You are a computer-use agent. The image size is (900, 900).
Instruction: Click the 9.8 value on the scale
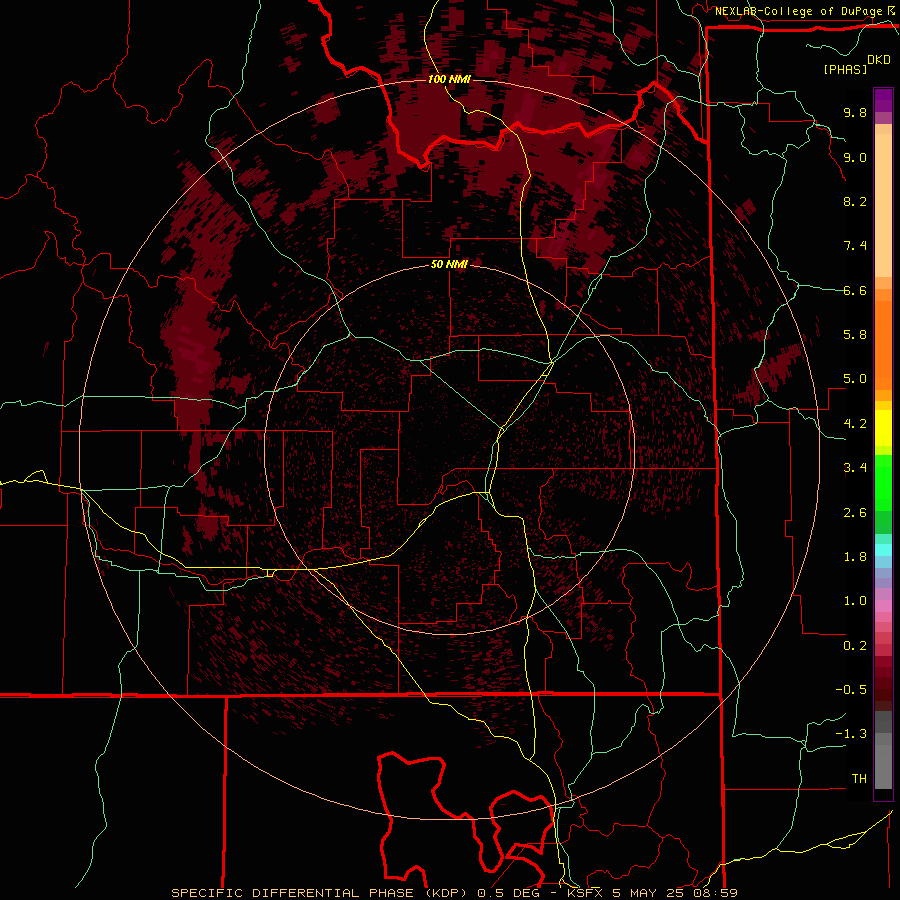(855, 112)
